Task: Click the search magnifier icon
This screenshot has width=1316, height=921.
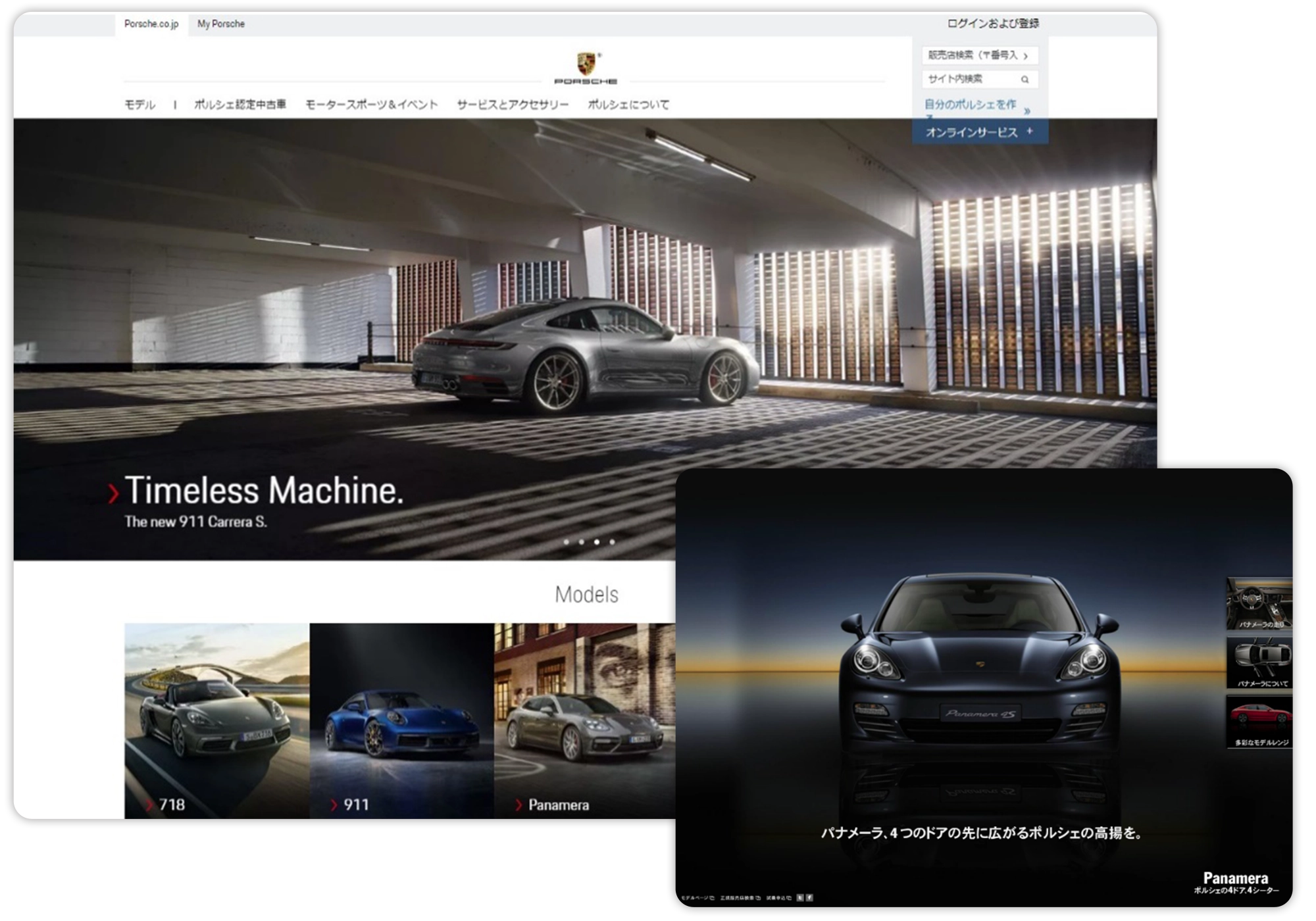Action: pyautogui.click(x=1025, y=80)
